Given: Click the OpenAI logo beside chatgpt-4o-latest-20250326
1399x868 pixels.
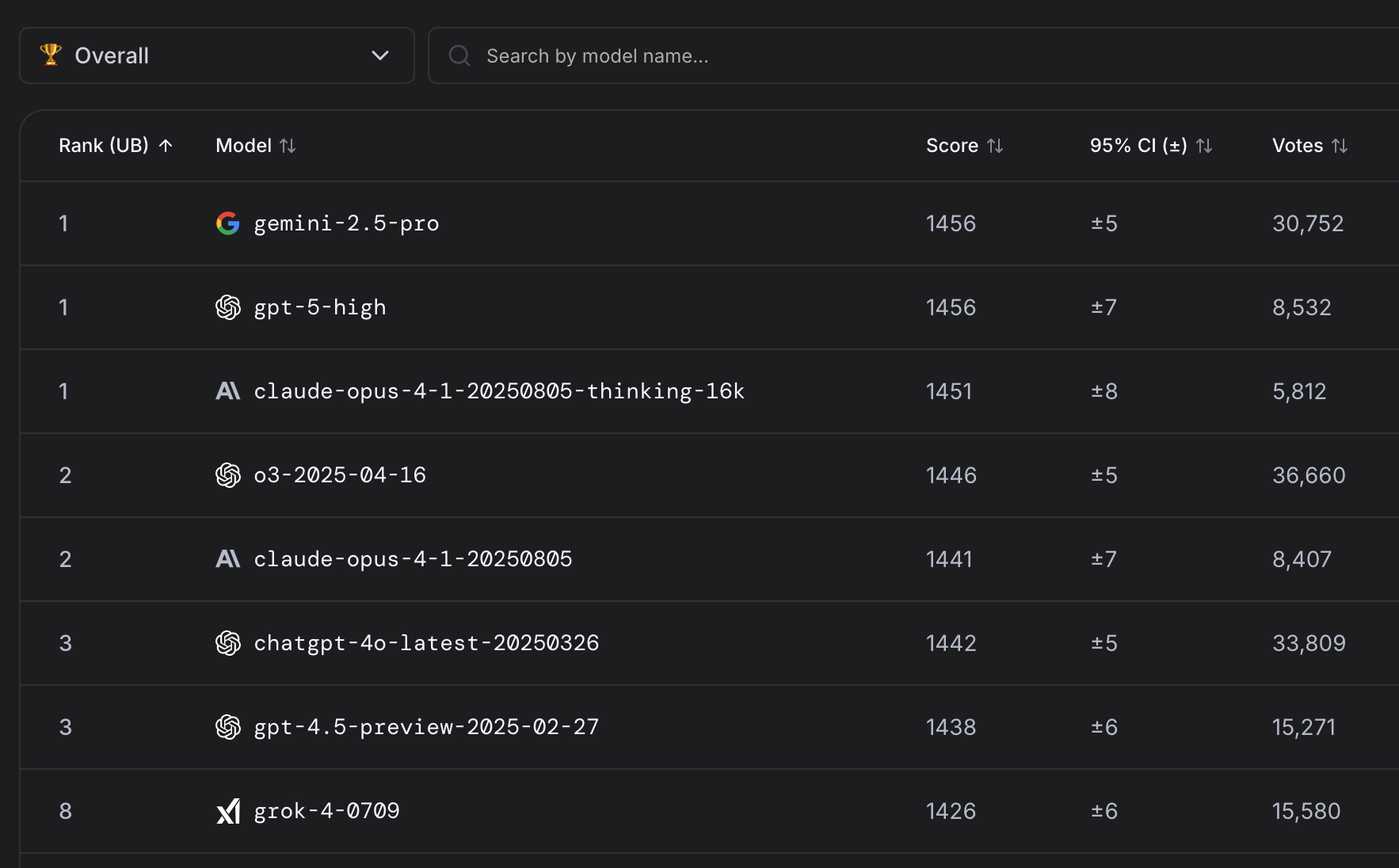Looking at the screenshot, I should tap(228, 643).
